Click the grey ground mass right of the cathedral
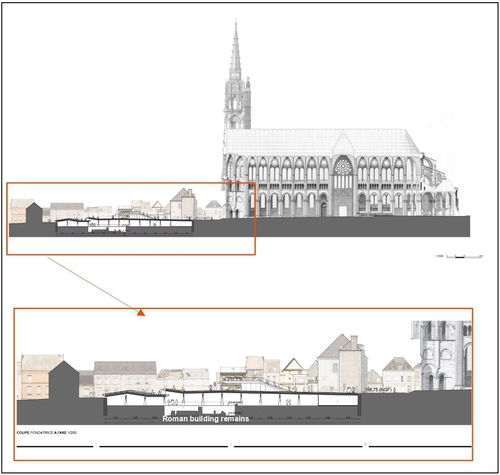Screen dimensions: 500x475 click(464, 226)
